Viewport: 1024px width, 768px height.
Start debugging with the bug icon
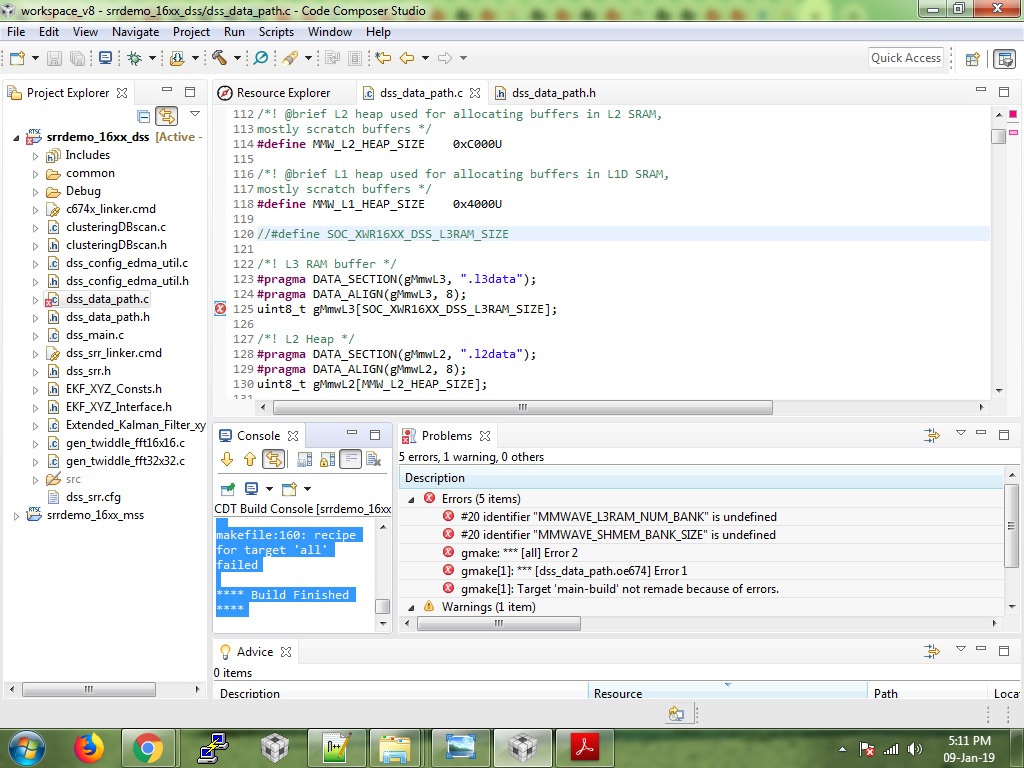[135, 58]
